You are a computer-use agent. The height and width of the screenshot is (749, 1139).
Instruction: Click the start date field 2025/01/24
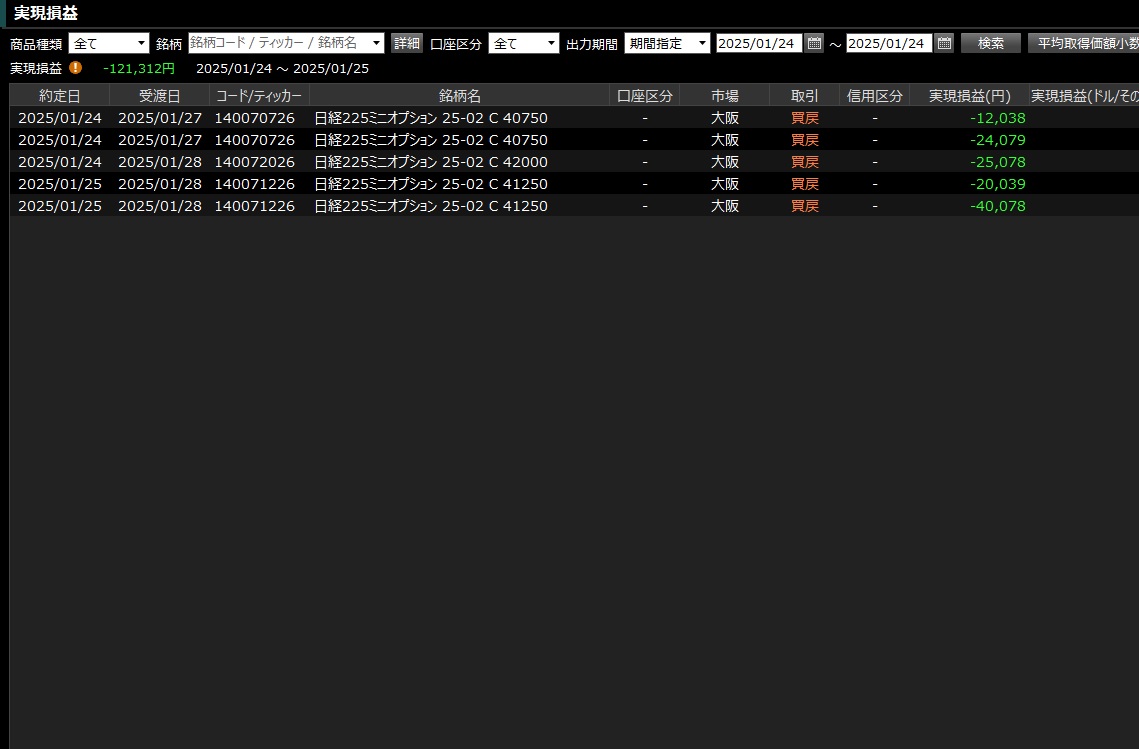click(759, 44)
